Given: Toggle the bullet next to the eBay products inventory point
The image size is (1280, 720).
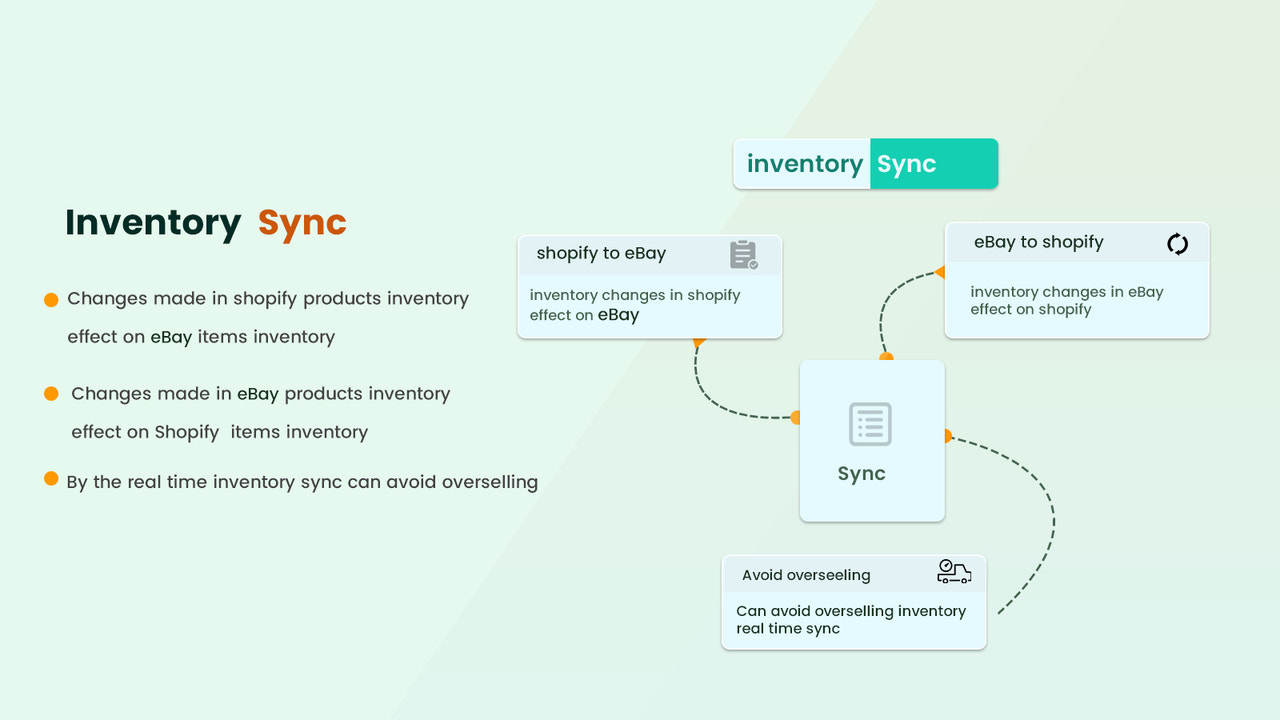Looking at the screenshot, I should (x=50, y=394).
